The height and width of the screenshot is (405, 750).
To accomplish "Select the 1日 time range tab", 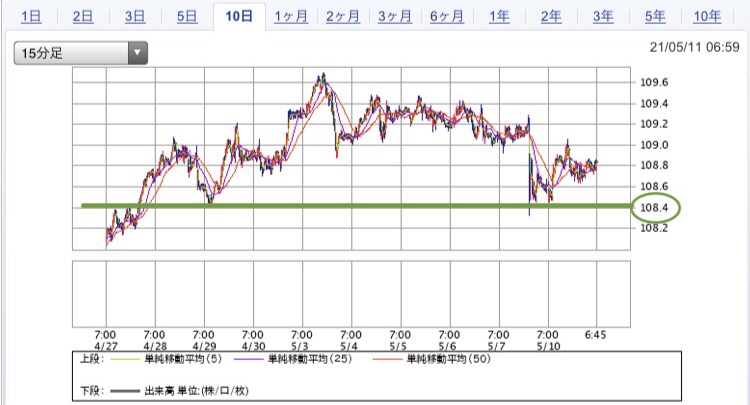I will pyautogui.click(x=31, y=17).
